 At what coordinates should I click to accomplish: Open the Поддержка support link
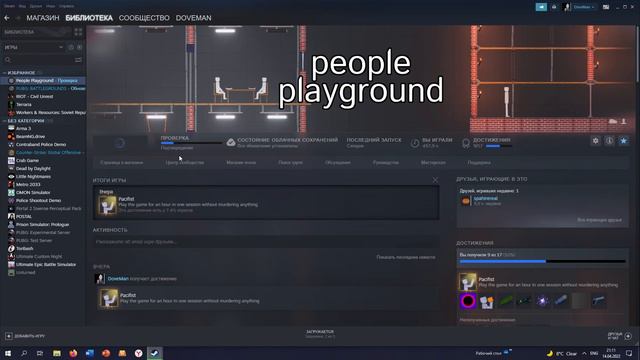click(x=479, y=163)
